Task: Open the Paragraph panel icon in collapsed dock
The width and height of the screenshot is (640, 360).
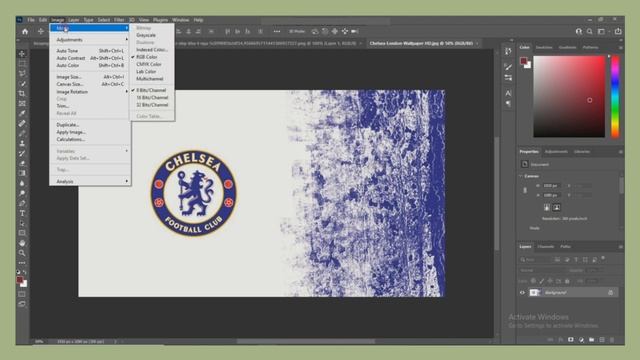Action: 508,104
